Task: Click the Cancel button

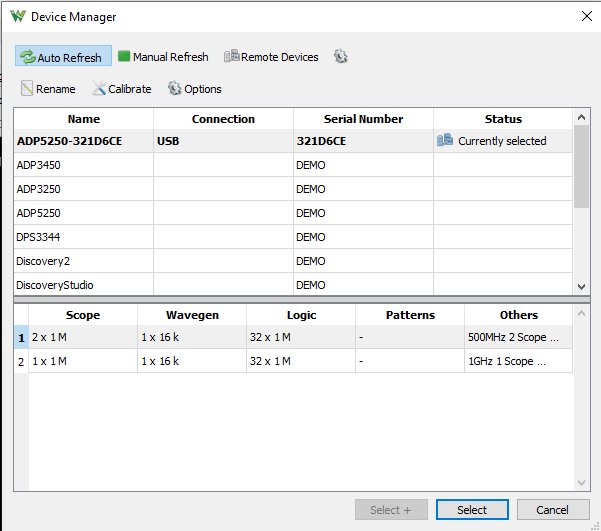Action: tap(553, 510)
